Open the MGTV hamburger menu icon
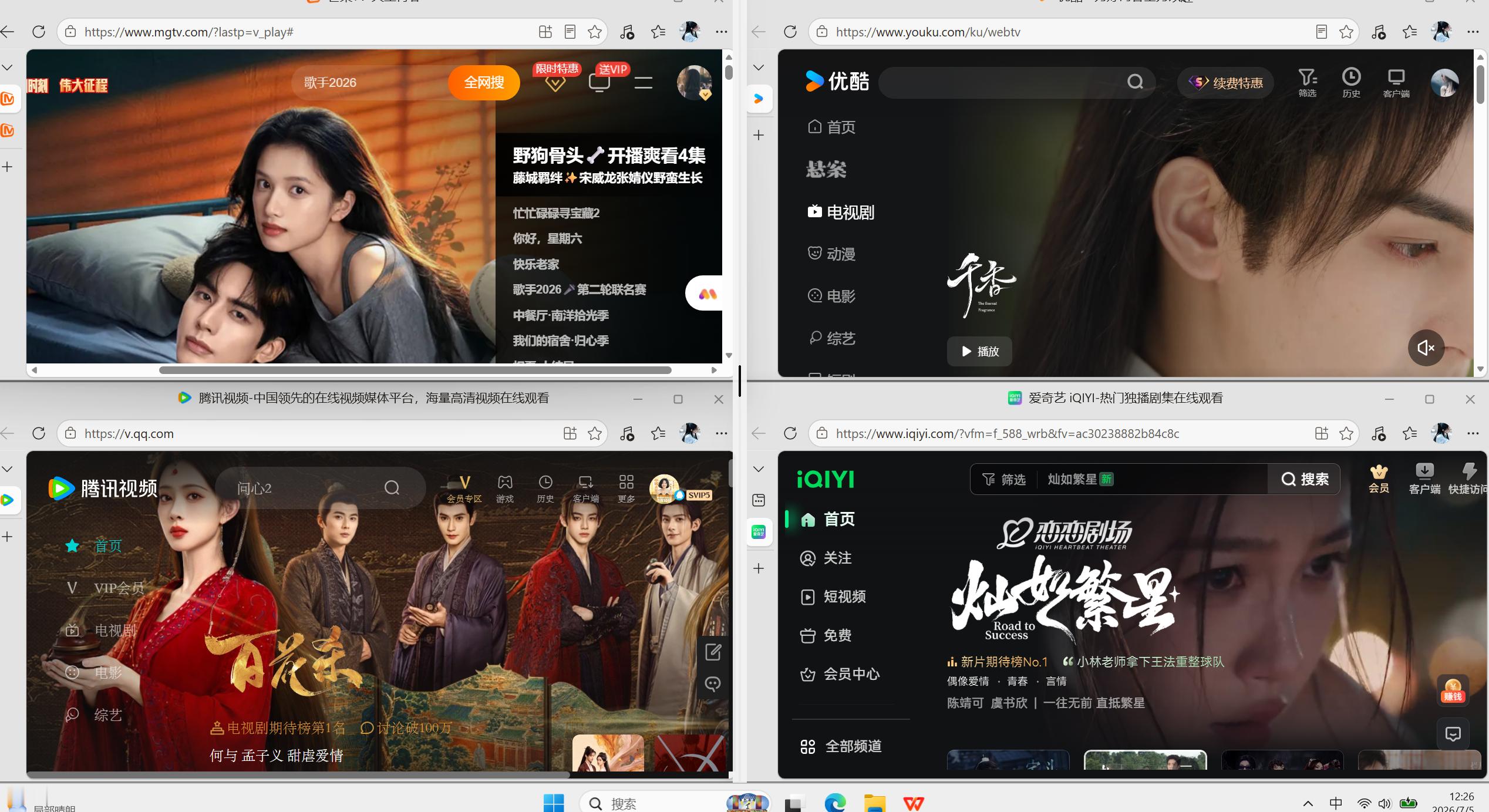The height and width of the screenshot is (812, 1489). pyautogui.click(x=644, y=83)
